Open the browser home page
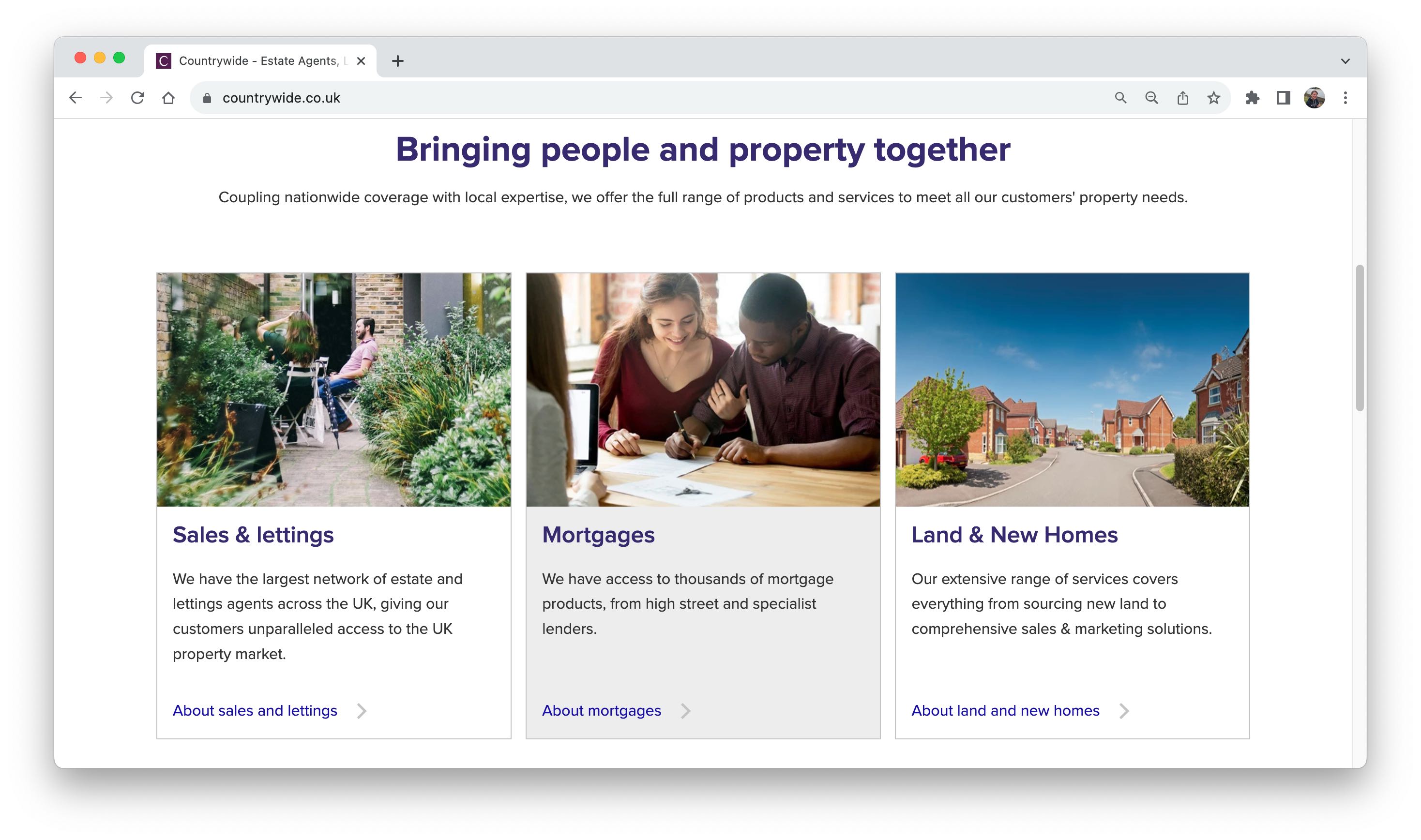1421x840 pixels. tap(168, 98)
